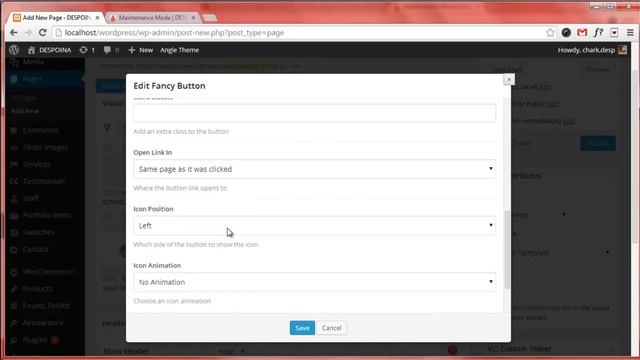Open a new browser tab
Viewport: 640px width, 360px height.
(x=209, y=18)
